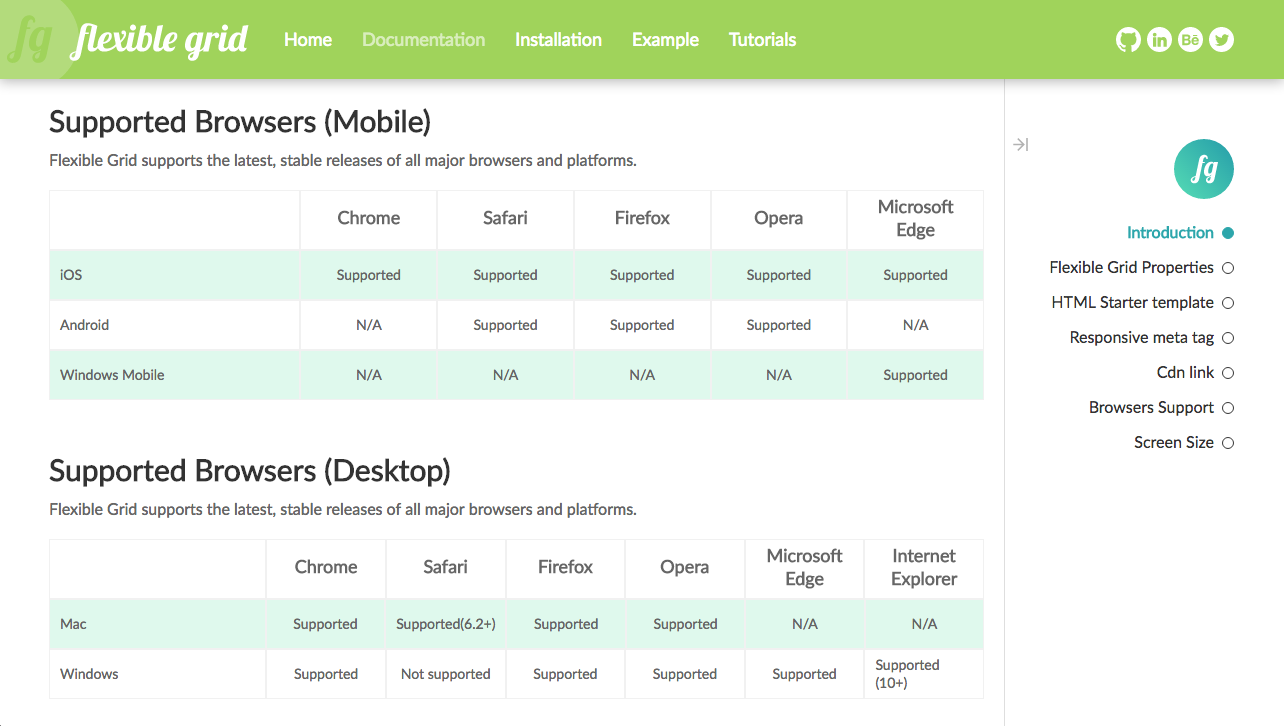Click the fg logo badge in top-left corner
The height and width of the screenshot is (726, 1284).
point(30,40)
